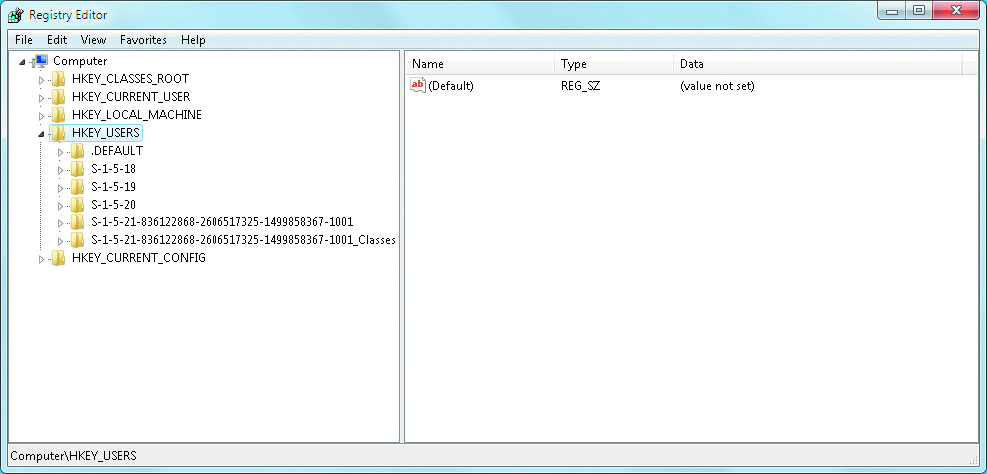Viewport: 987px width, 474px height.
Task: Click the folder icon of the key ending in 1001_Classes
Action: [x=77, y=240]
